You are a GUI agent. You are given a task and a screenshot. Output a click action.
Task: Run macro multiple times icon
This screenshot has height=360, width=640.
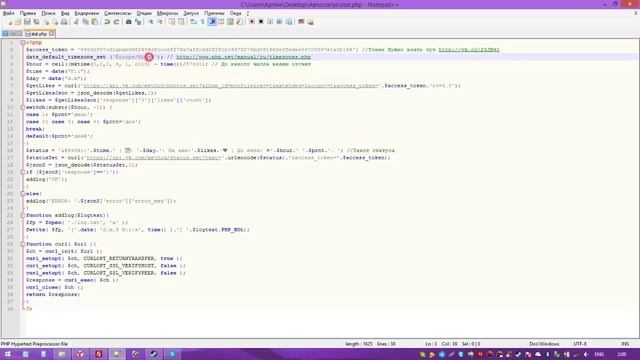(279, 22)
